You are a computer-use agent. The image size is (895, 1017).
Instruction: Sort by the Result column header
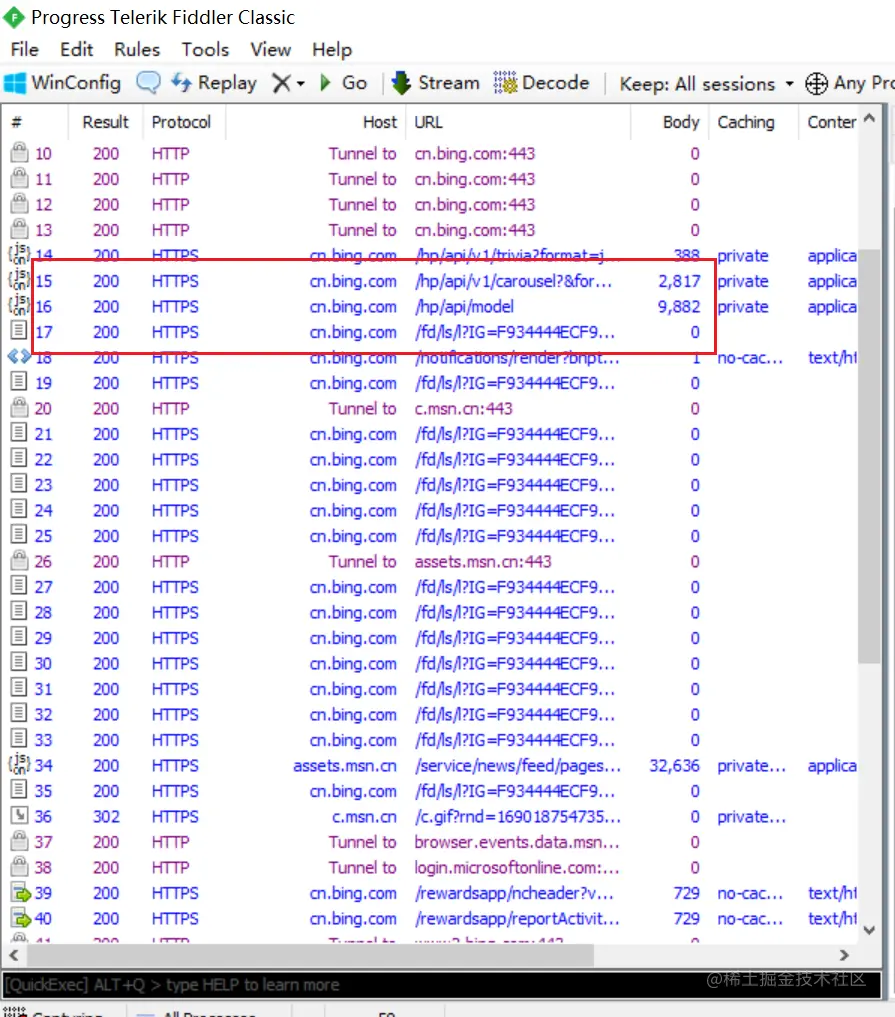(x=106, y=122)
